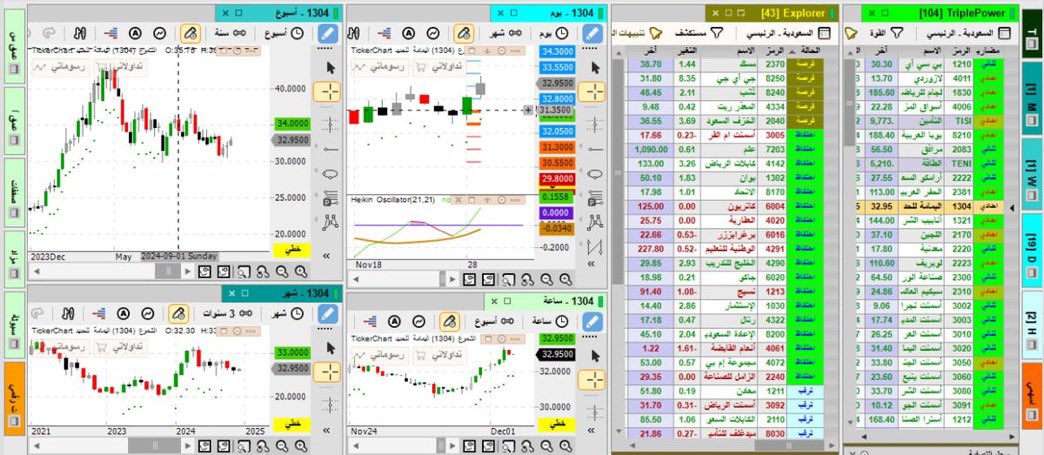Click the 34.3000 blue price label
The width and height of the screenshot is (1044, 455).
tap(558, 52)
